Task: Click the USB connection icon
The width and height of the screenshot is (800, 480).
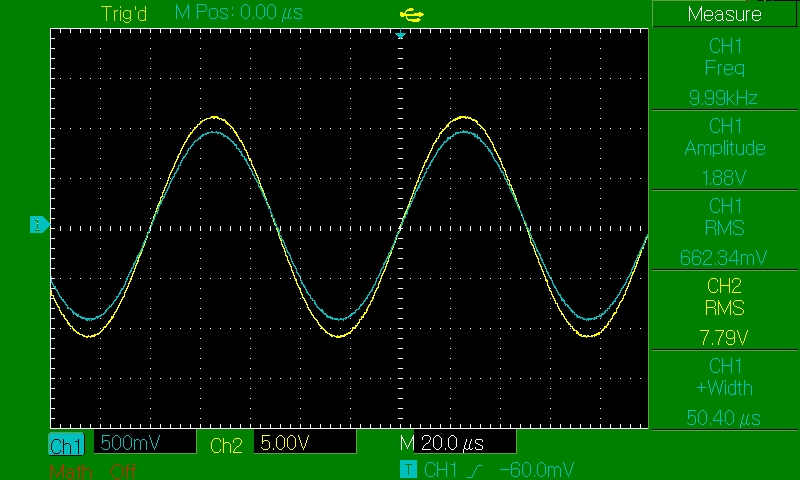Action: (x=411, y=13)
